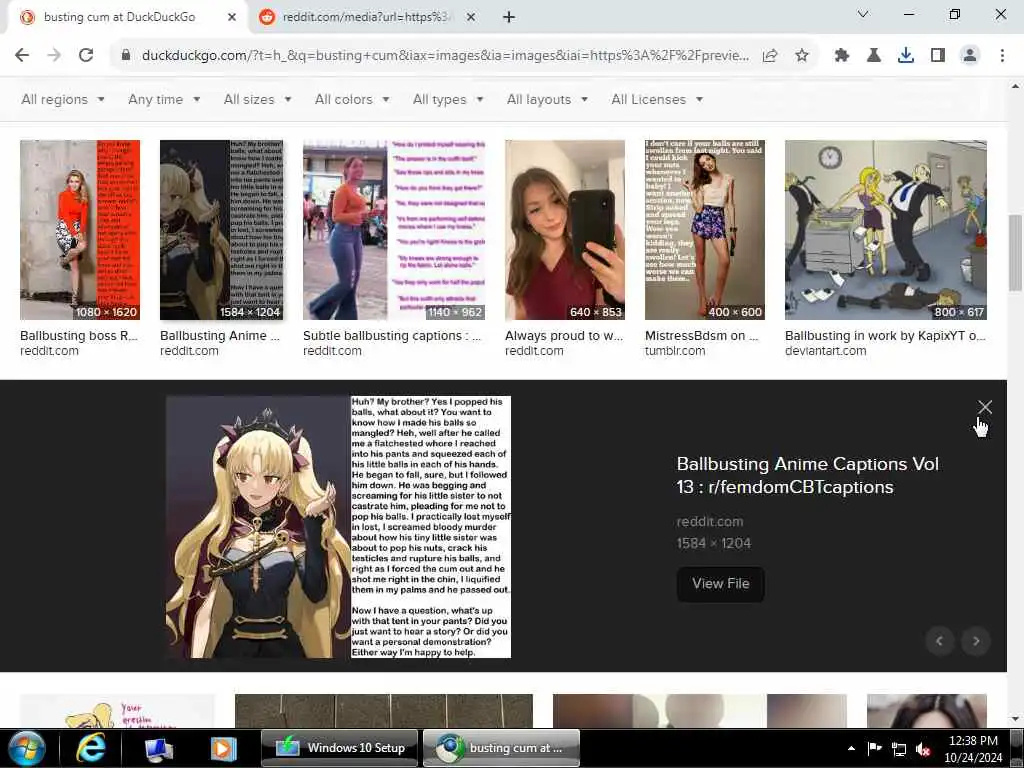
Task: Switch to the Windows 10 Setup taskbar window
Action: click(x=339, y=748)
